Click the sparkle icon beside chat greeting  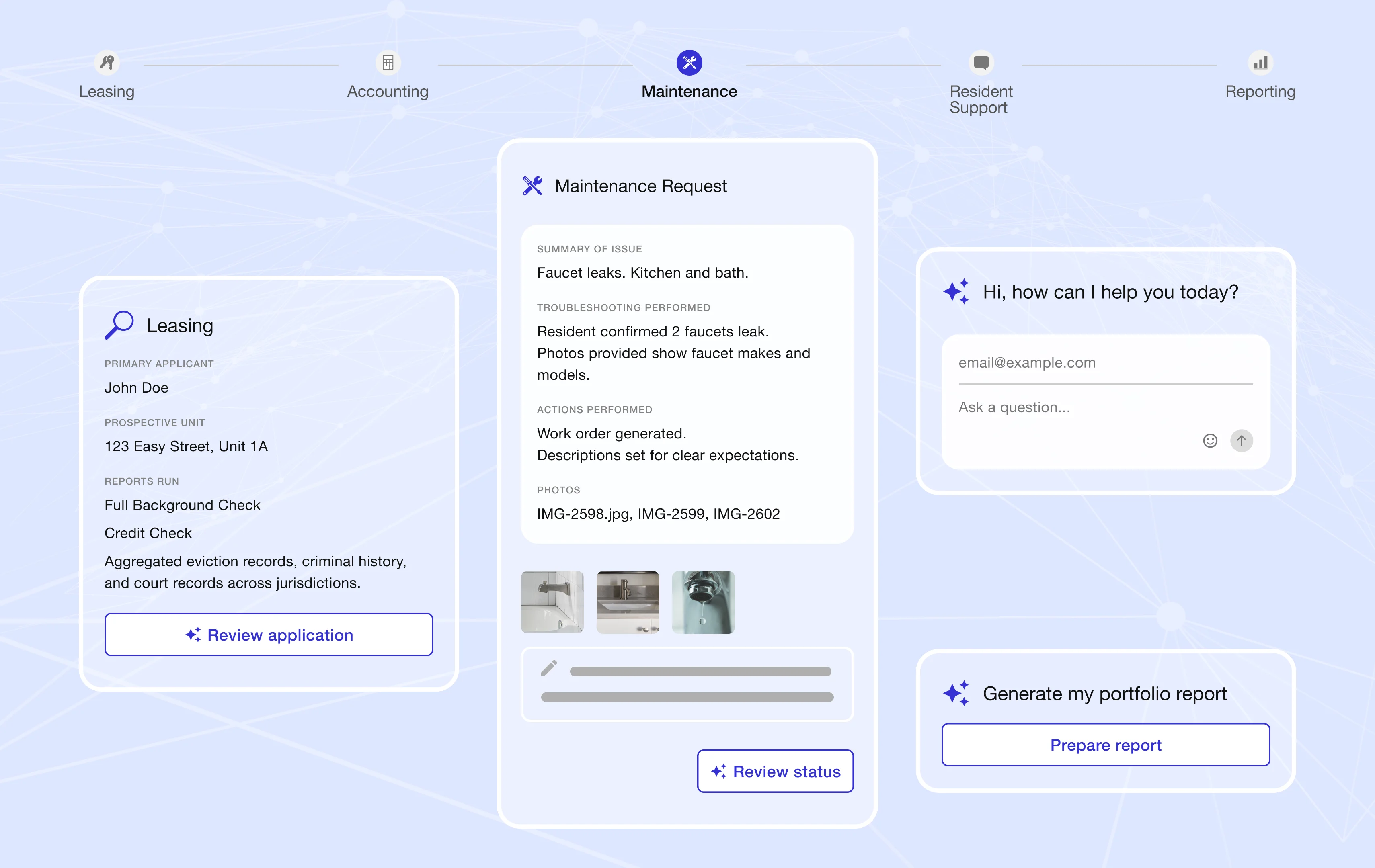pos(956,292)
